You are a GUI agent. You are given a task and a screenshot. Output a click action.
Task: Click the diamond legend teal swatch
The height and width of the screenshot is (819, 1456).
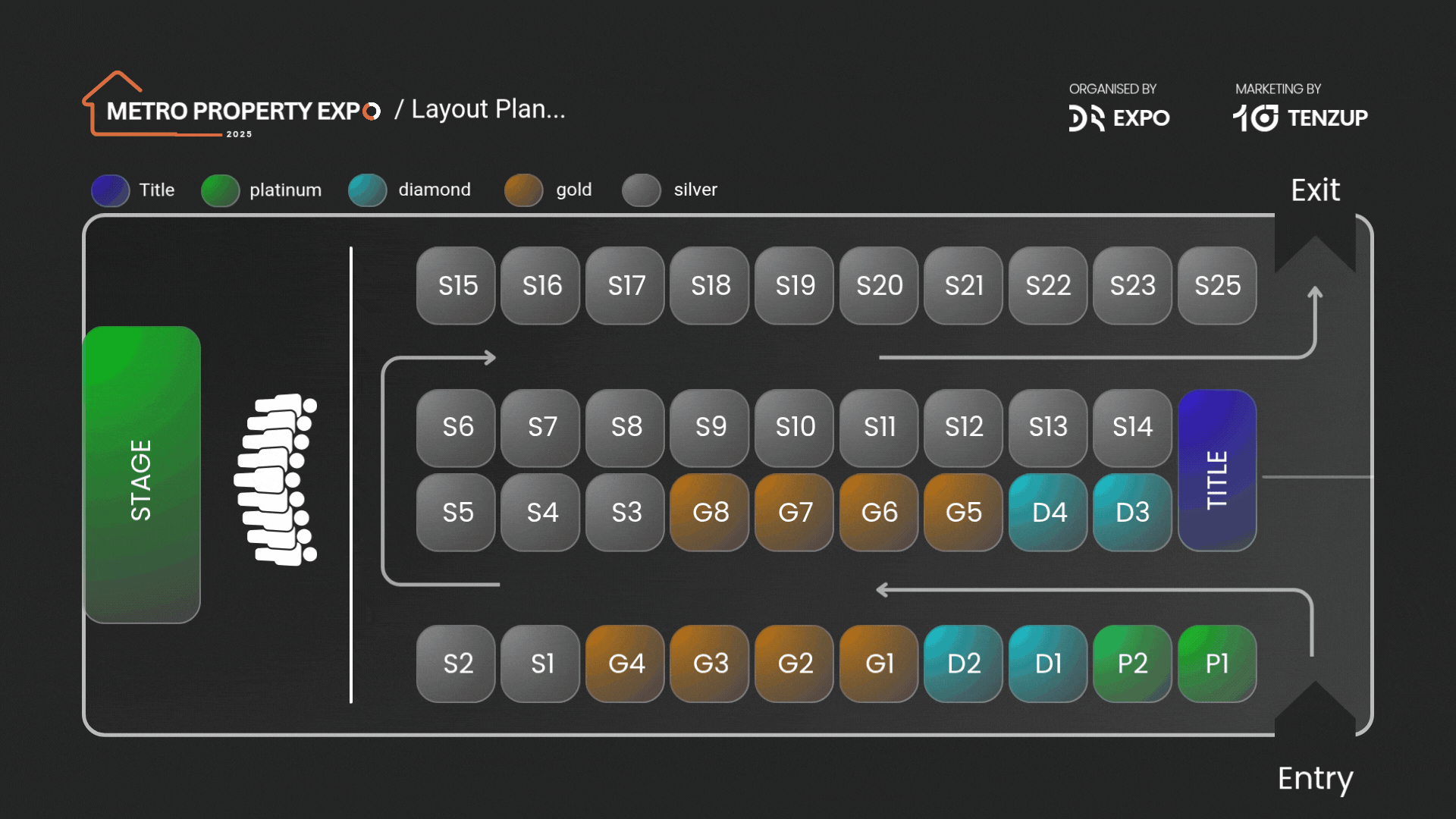pyautogui.click(x=368, y=190)
